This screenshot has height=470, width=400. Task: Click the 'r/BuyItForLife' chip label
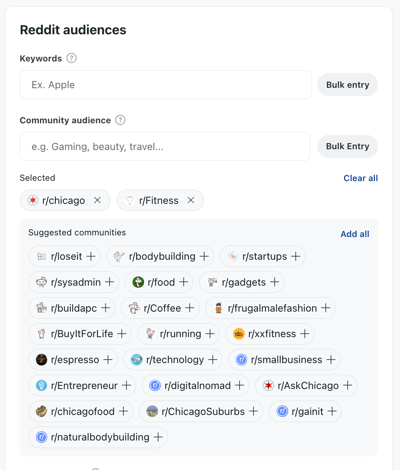tap(82, 333)
